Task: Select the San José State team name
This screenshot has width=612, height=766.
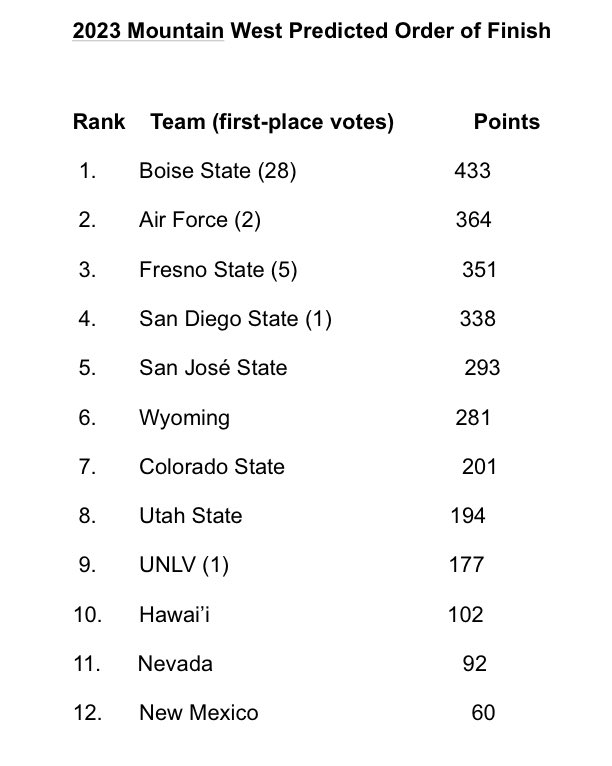Action: point(212,368)
